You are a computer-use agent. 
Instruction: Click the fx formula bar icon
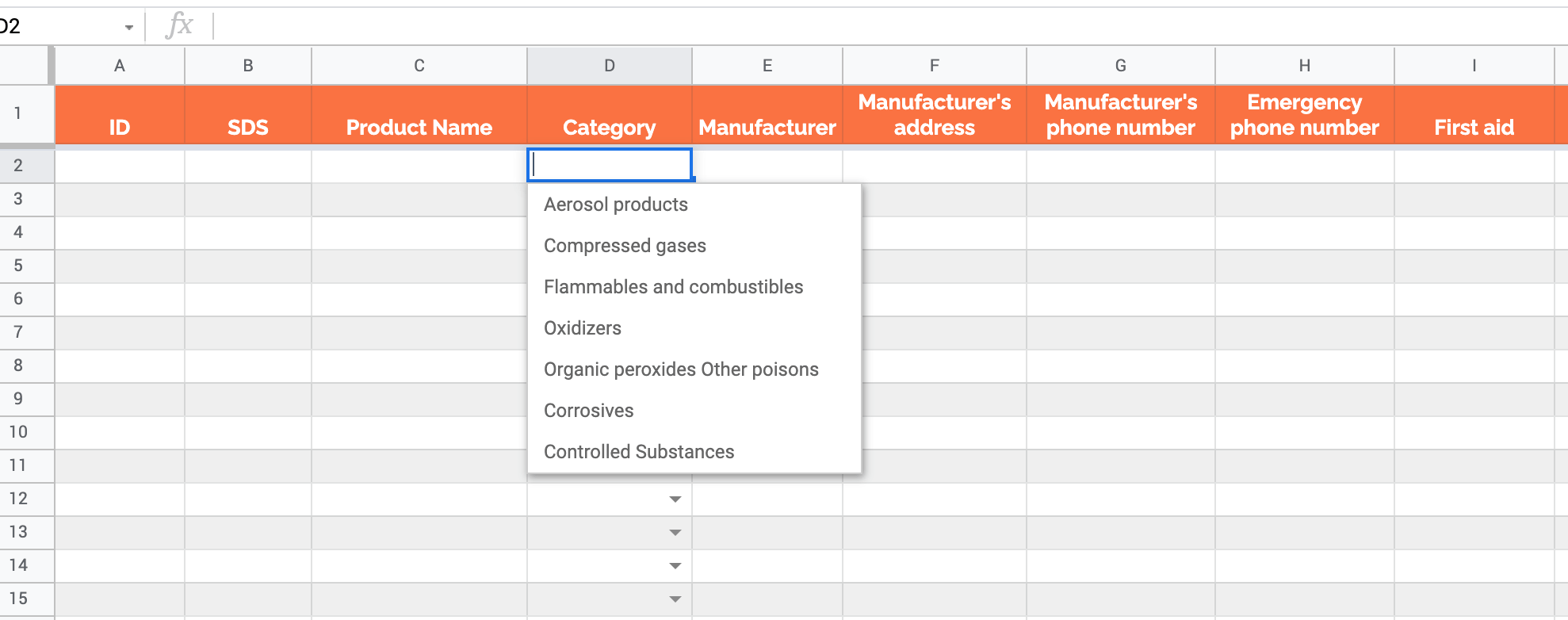click(181, 25)
